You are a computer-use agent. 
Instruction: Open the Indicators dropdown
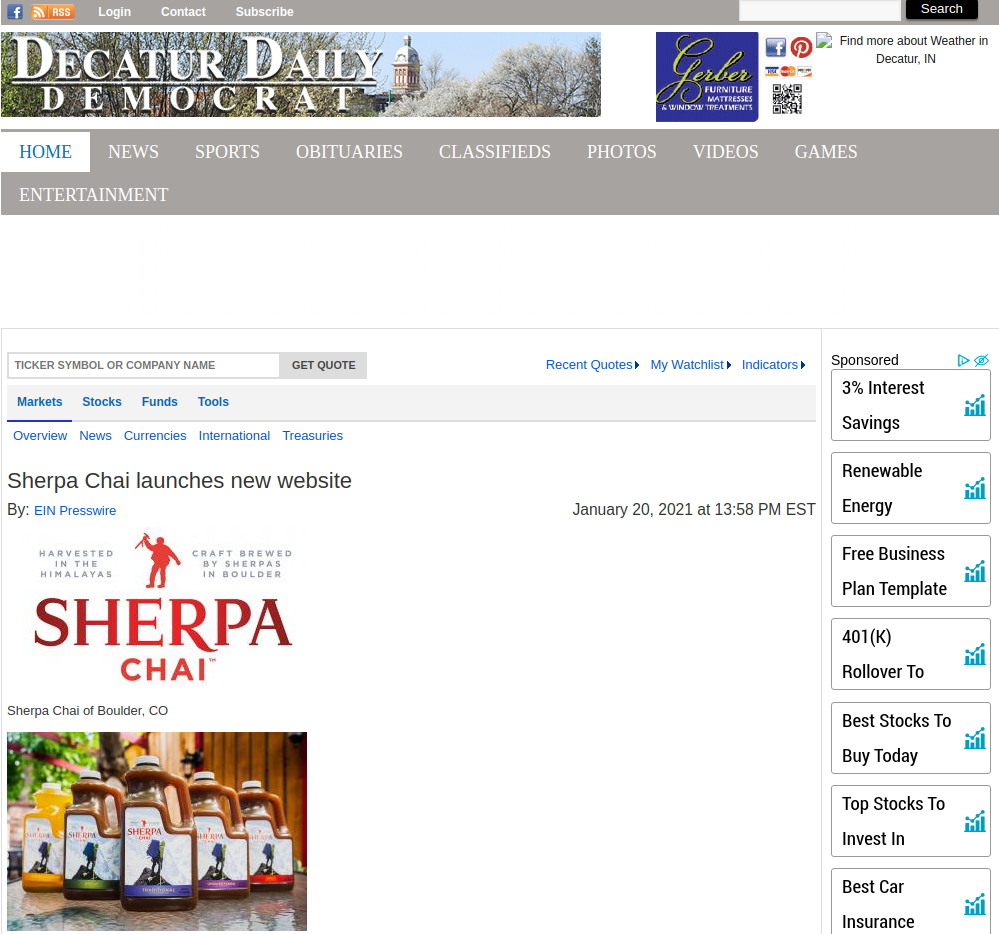(x=773, y=365)
